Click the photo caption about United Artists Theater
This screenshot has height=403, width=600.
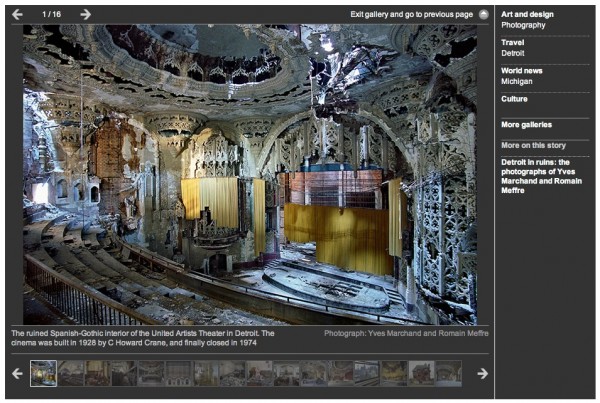(x=143, y=338)
